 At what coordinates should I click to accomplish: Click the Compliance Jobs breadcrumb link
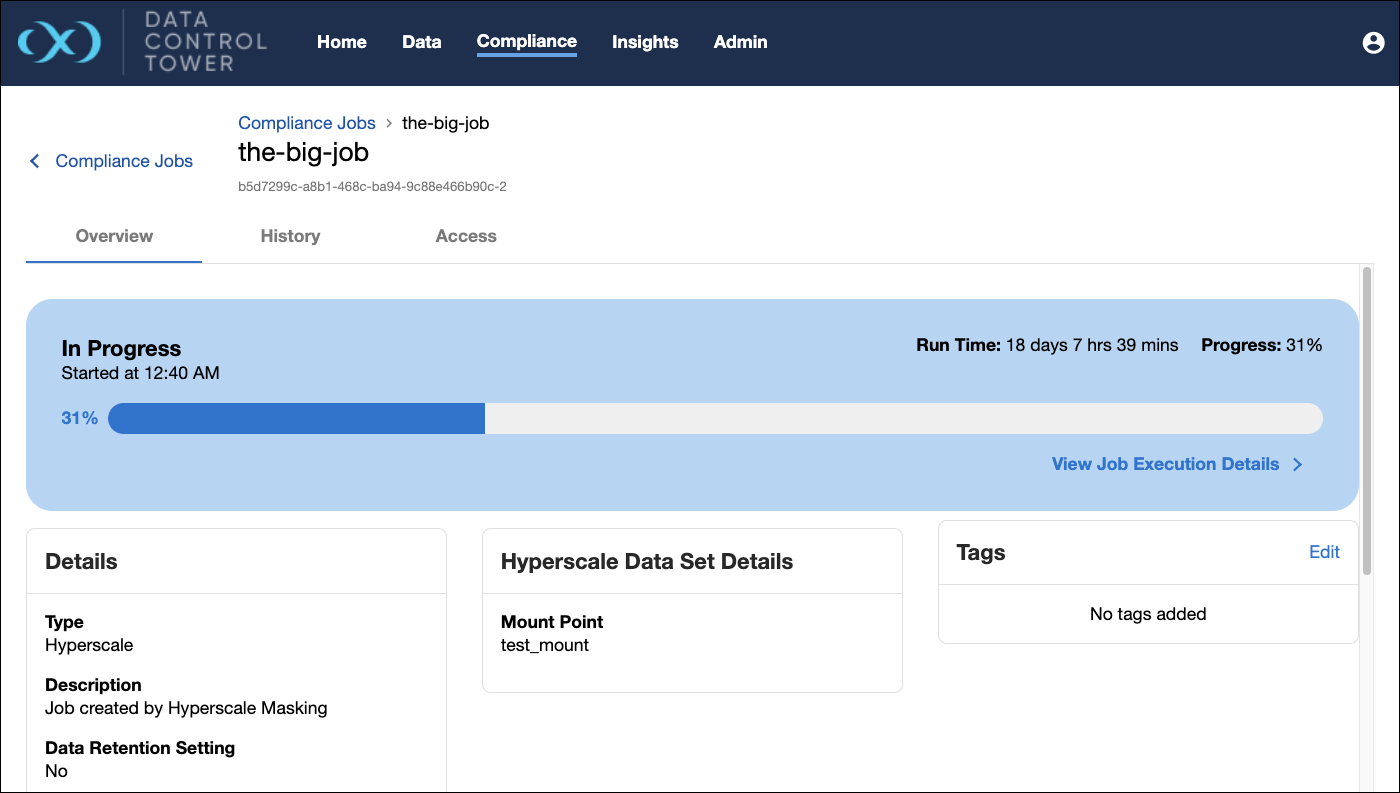pyautogui.click(x=306, y=123)
